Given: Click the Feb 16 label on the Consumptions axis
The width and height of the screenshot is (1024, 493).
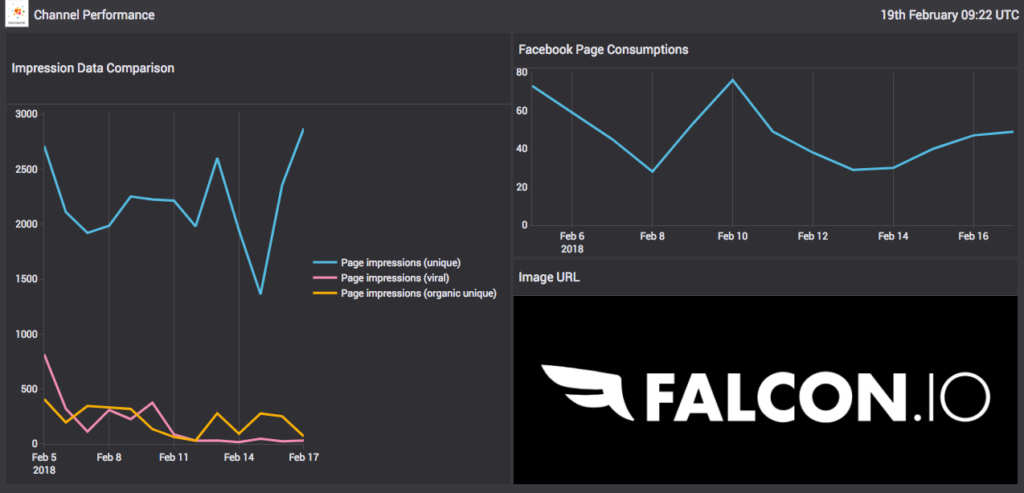Looking at the screenshot, I should coord(972,237).
